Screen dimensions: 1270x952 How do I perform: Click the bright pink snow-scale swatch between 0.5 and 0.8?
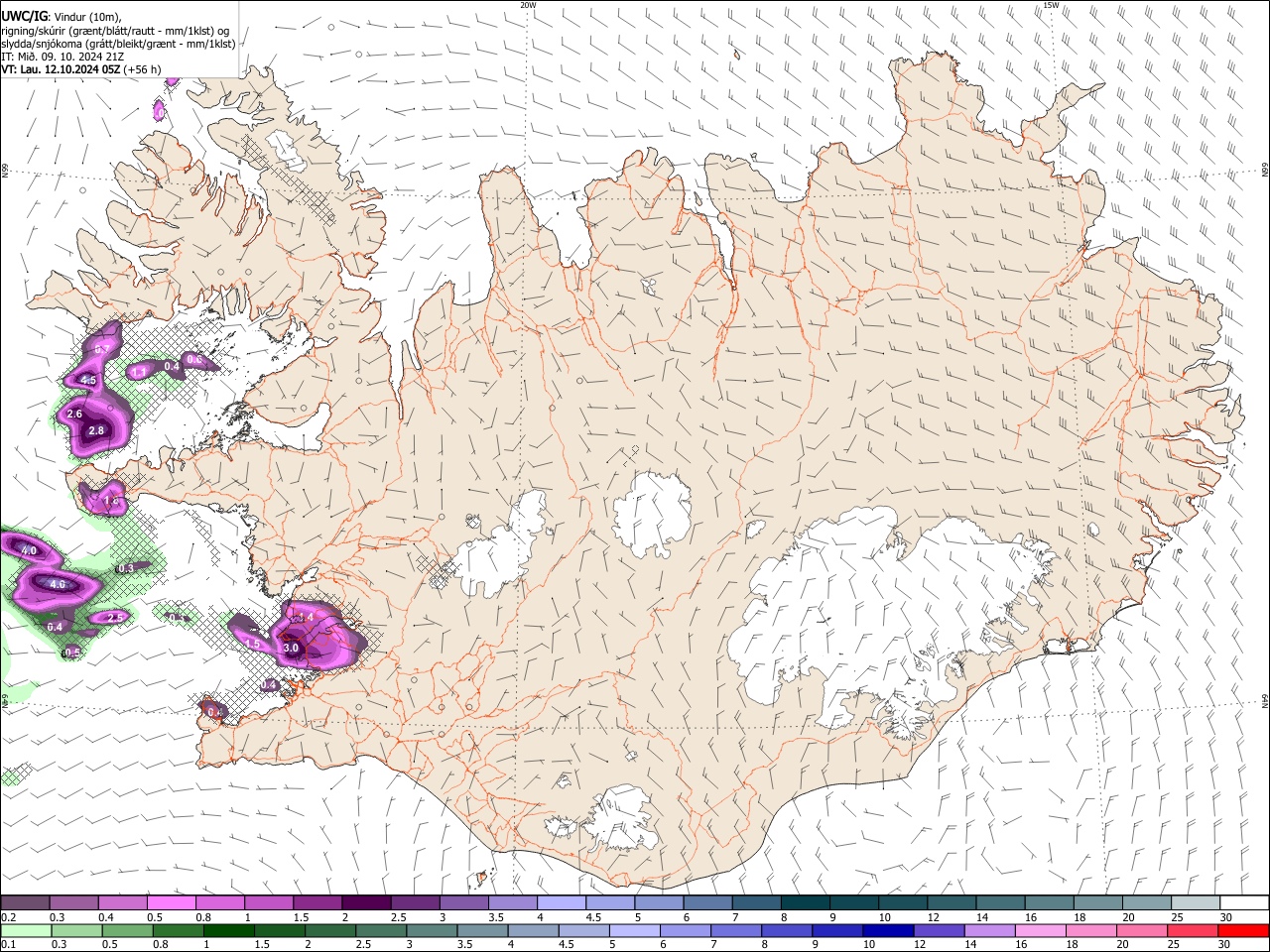tap(171, 903)
